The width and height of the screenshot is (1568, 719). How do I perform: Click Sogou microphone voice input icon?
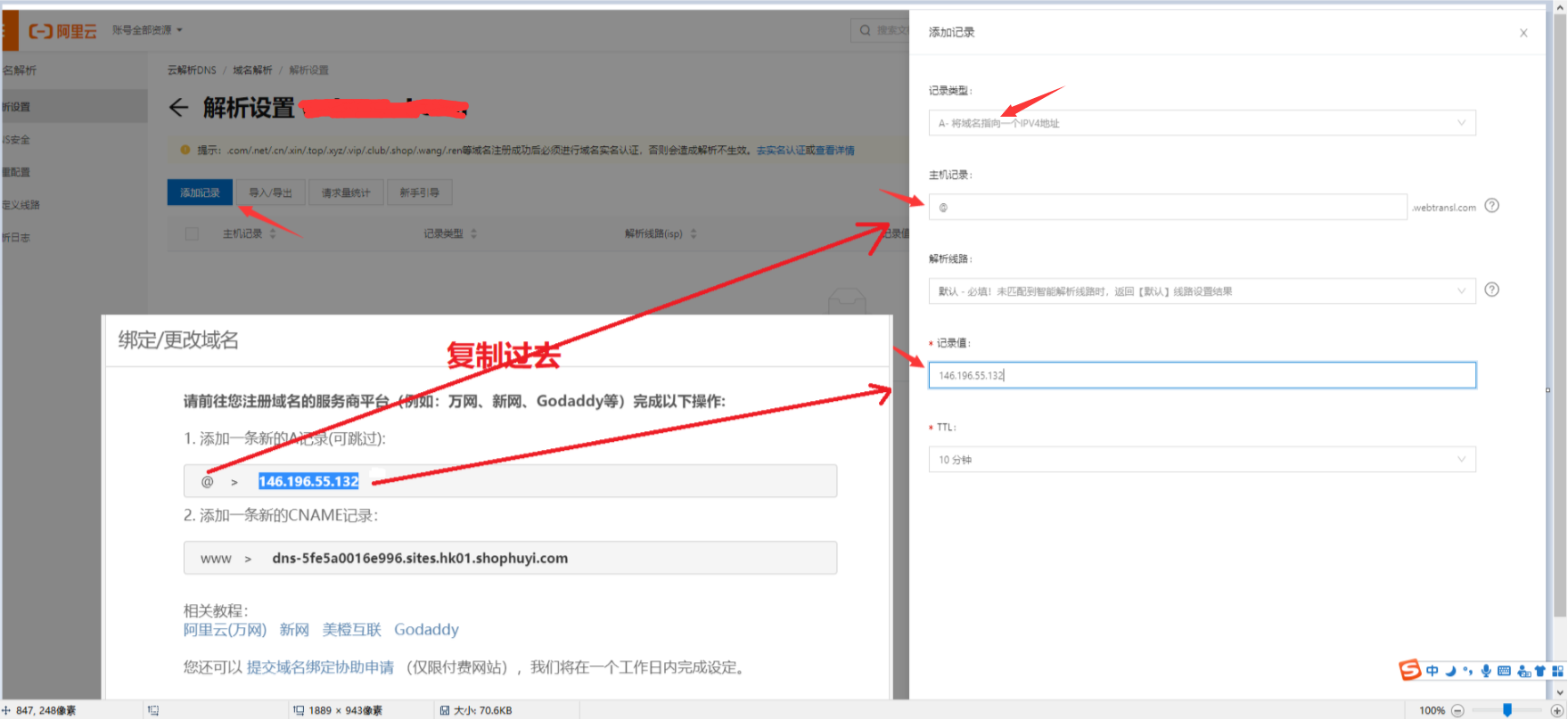pos(1485,671)
